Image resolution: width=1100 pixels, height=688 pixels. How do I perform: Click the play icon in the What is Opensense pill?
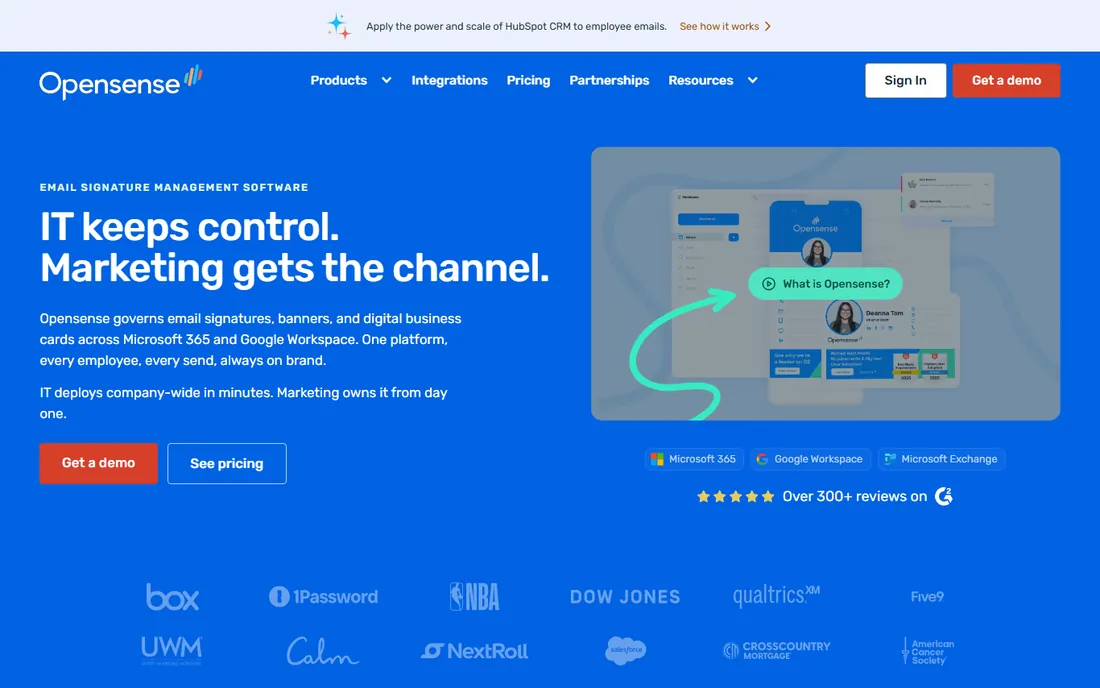point(768,284)
